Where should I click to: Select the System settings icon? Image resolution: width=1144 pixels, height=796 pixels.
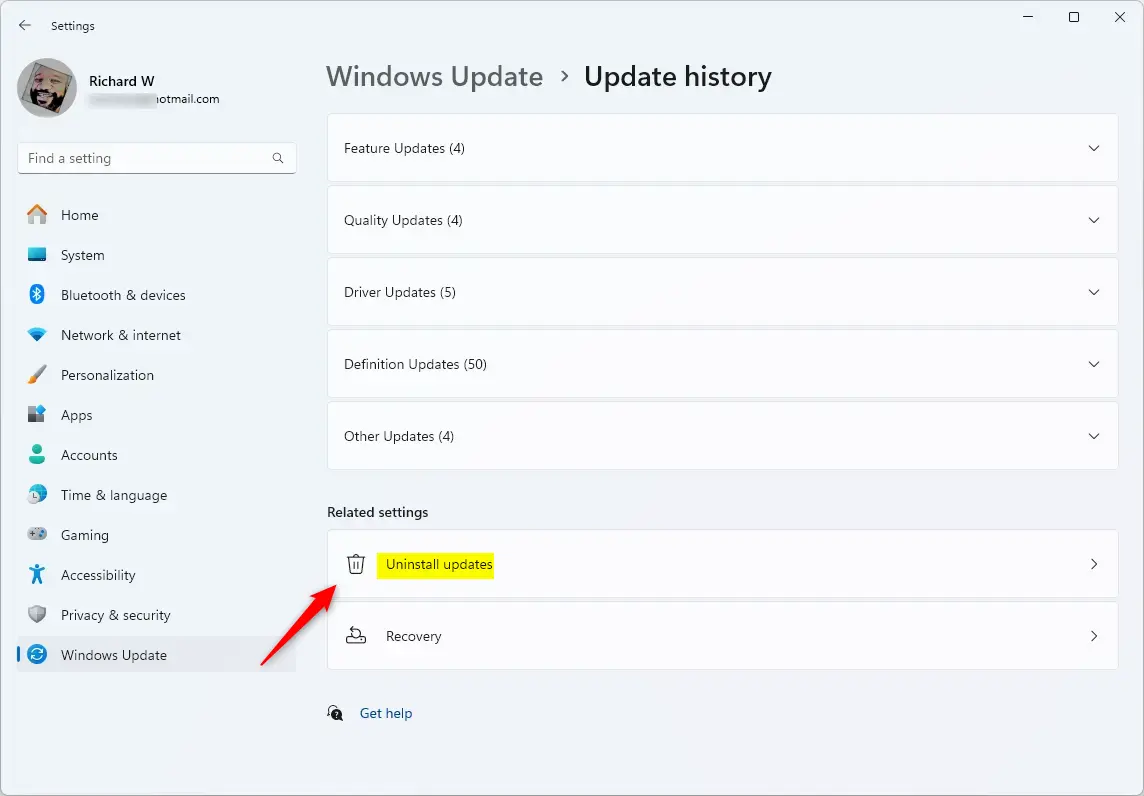tap(38, 255)
